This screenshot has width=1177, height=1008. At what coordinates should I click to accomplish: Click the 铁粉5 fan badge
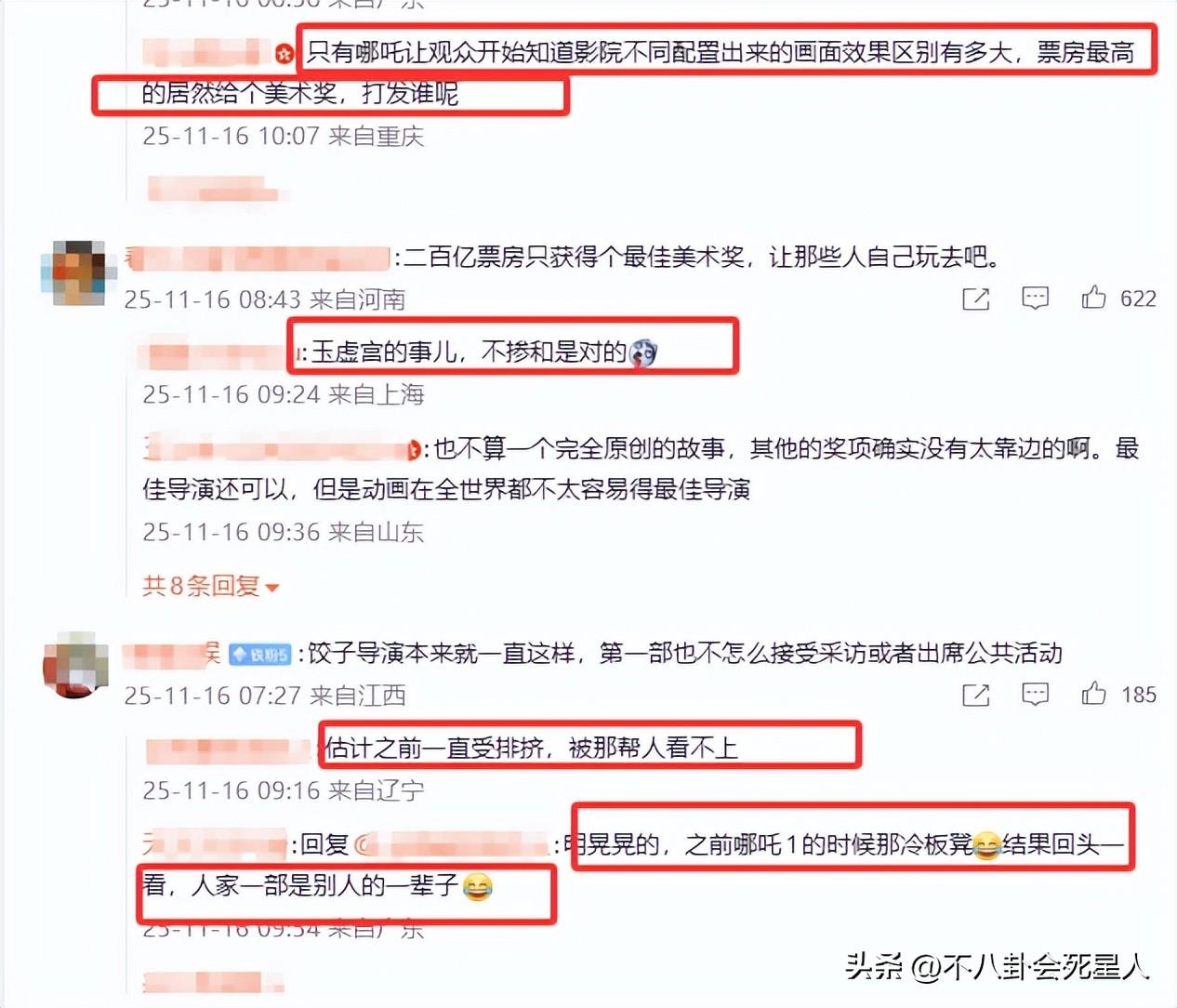click(260, 655)
